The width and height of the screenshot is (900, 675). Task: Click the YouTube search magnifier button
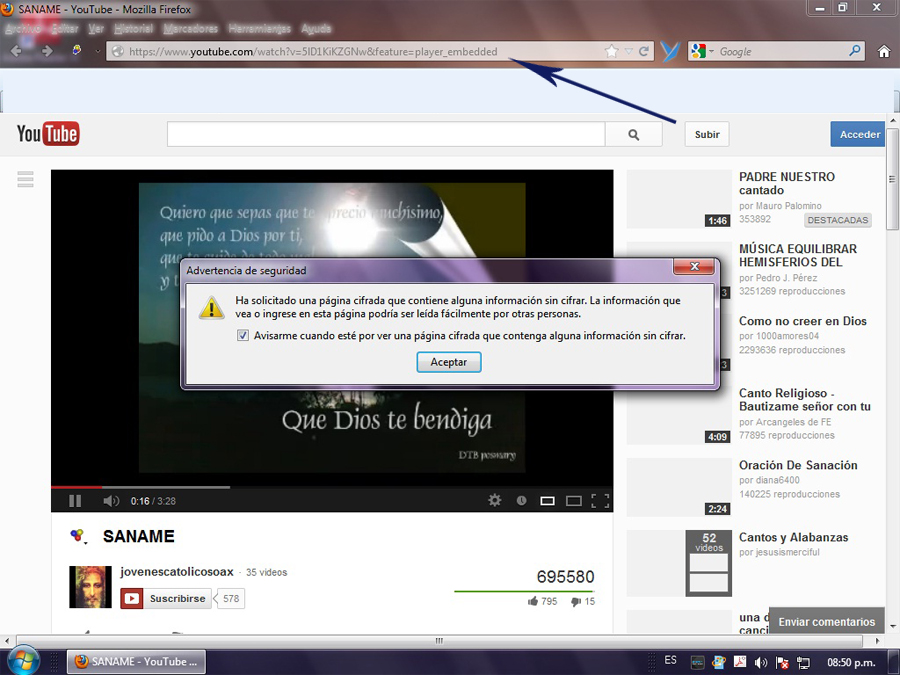tap(634, 134)
